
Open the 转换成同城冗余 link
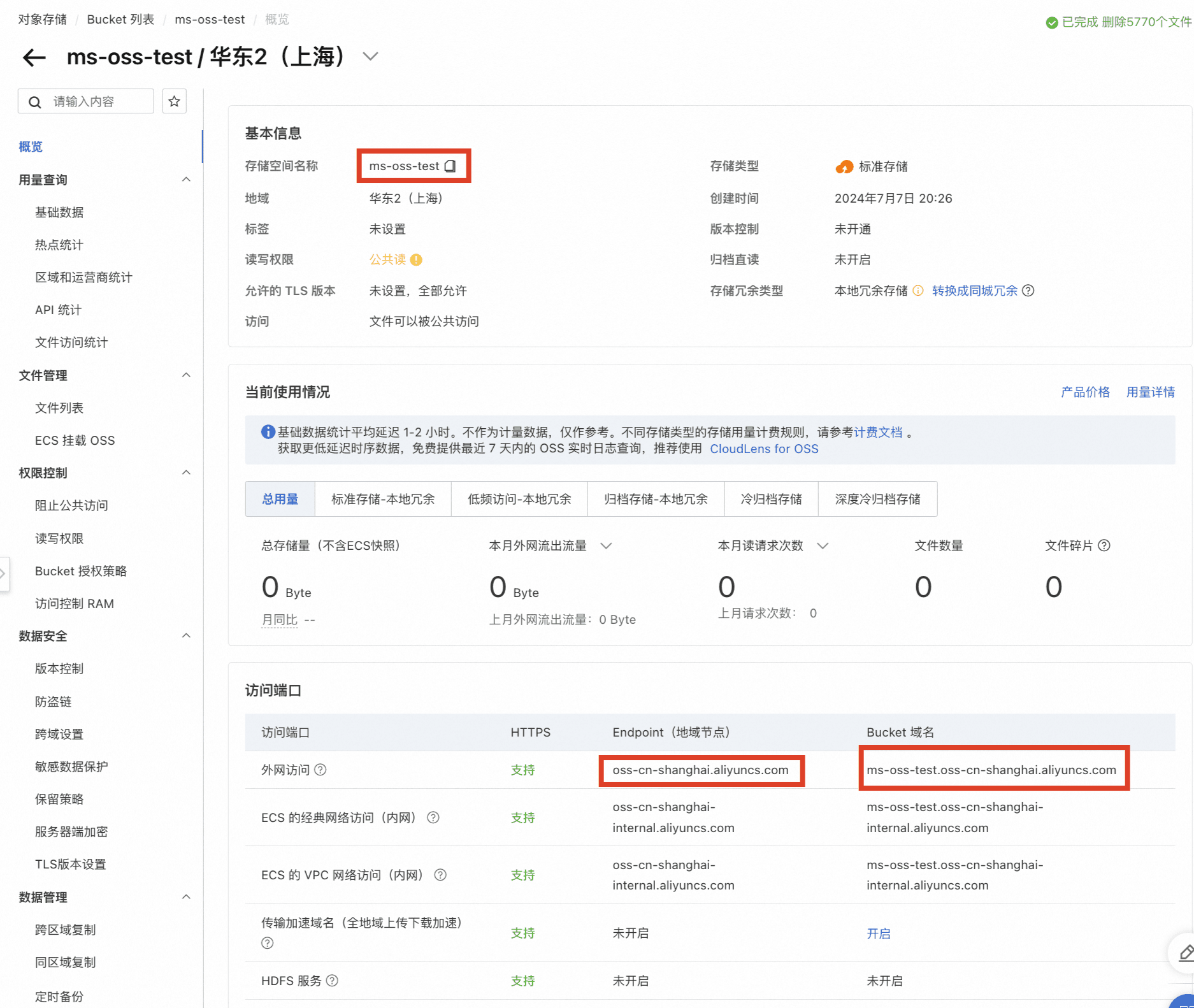click(975, 291)
